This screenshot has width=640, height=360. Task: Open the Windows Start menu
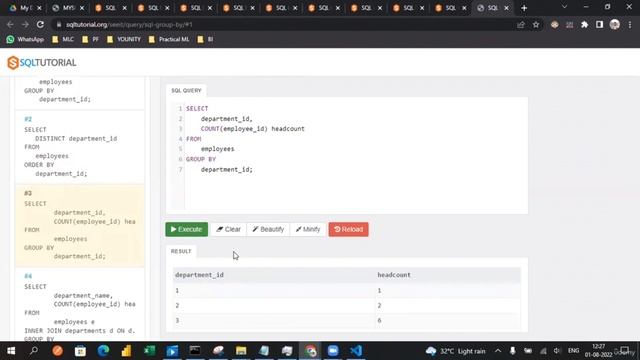tap(11, 351)
